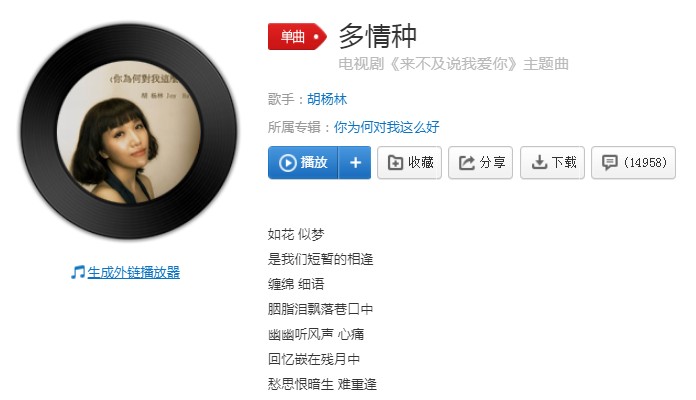This screenshot has width=696, height=400.
Task: Open album 你为何对我这么好 link
Action: pyautogui.click(x=386, y=127)
